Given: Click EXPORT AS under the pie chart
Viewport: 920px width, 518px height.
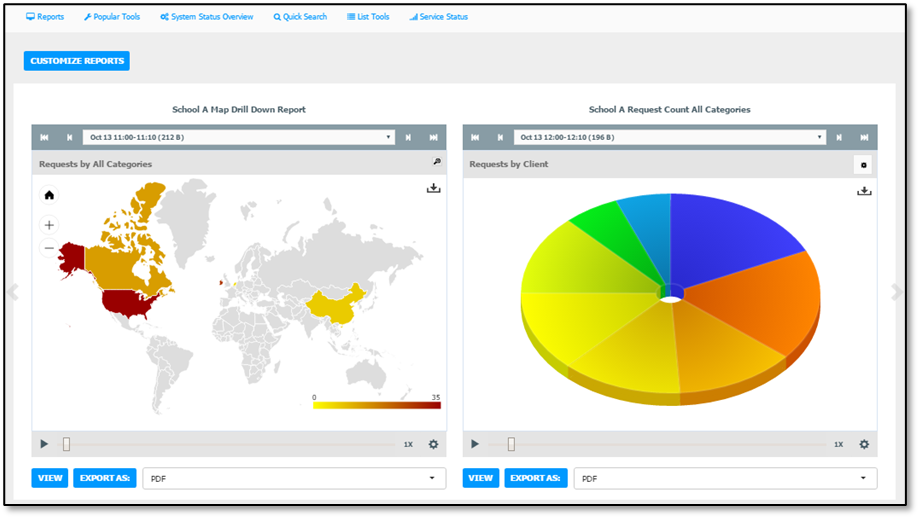Looking at the screenshot, I should coord(536,478).
